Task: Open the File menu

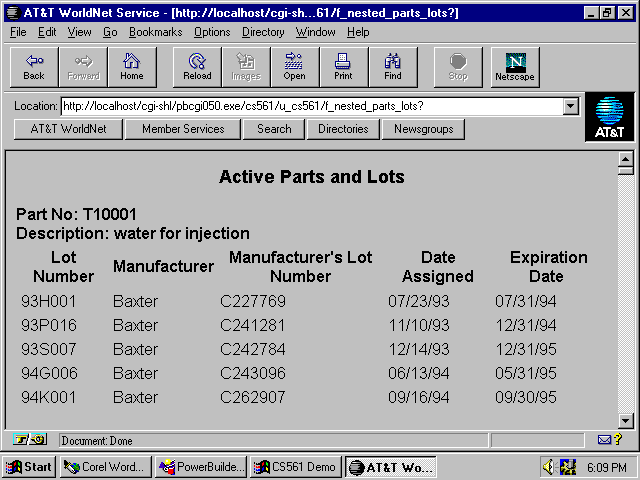Action: pyautogui.click(x=18, y=32)
